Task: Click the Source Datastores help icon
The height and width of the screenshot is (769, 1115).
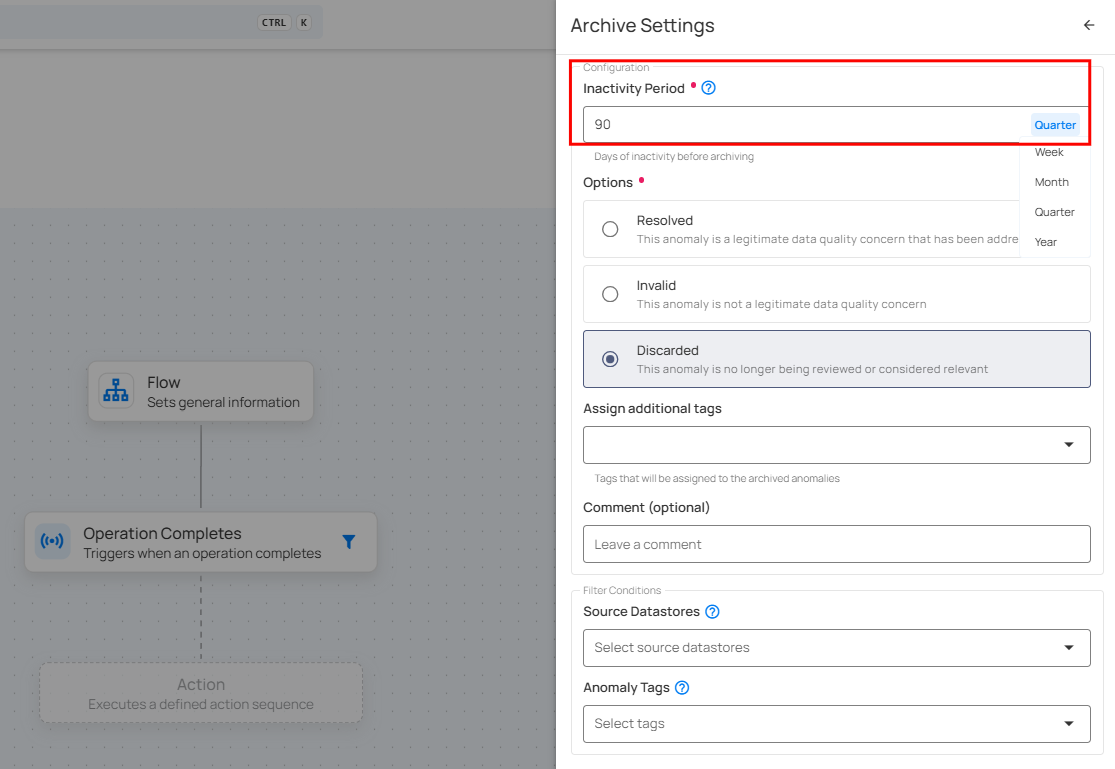Action: pyautogui.click(x=712, y=612)
